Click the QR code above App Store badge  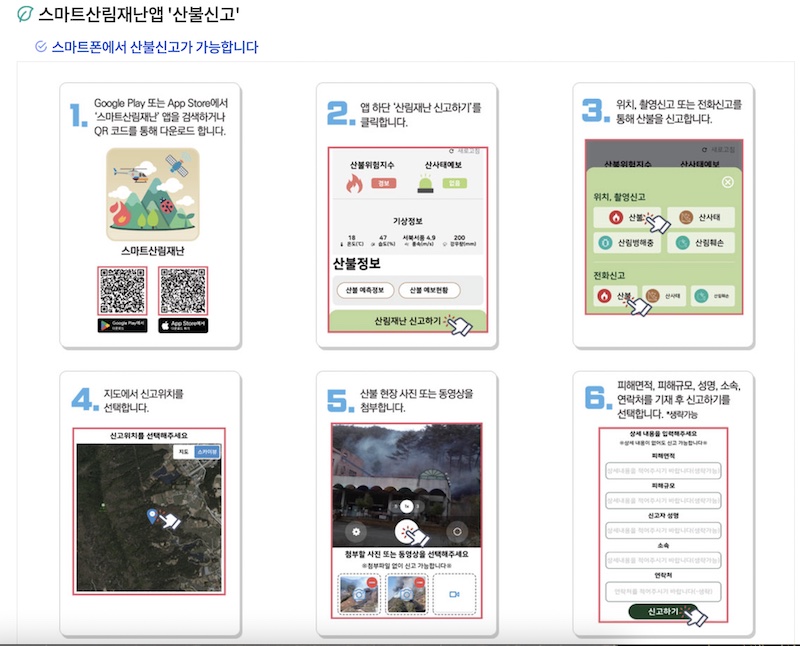click(183, 290)
